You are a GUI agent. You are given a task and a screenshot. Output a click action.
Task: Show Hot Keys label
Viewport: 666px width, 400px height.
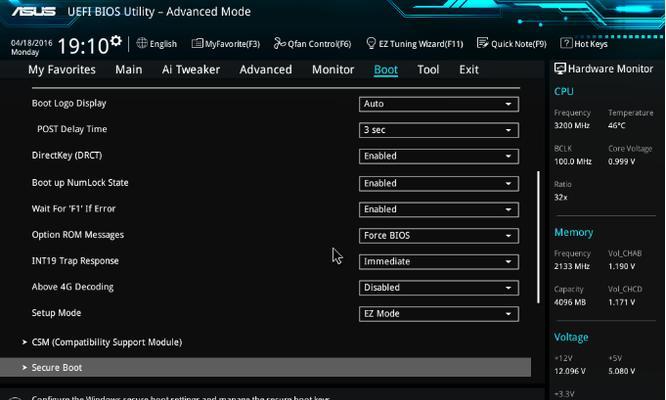coord(591,44)
